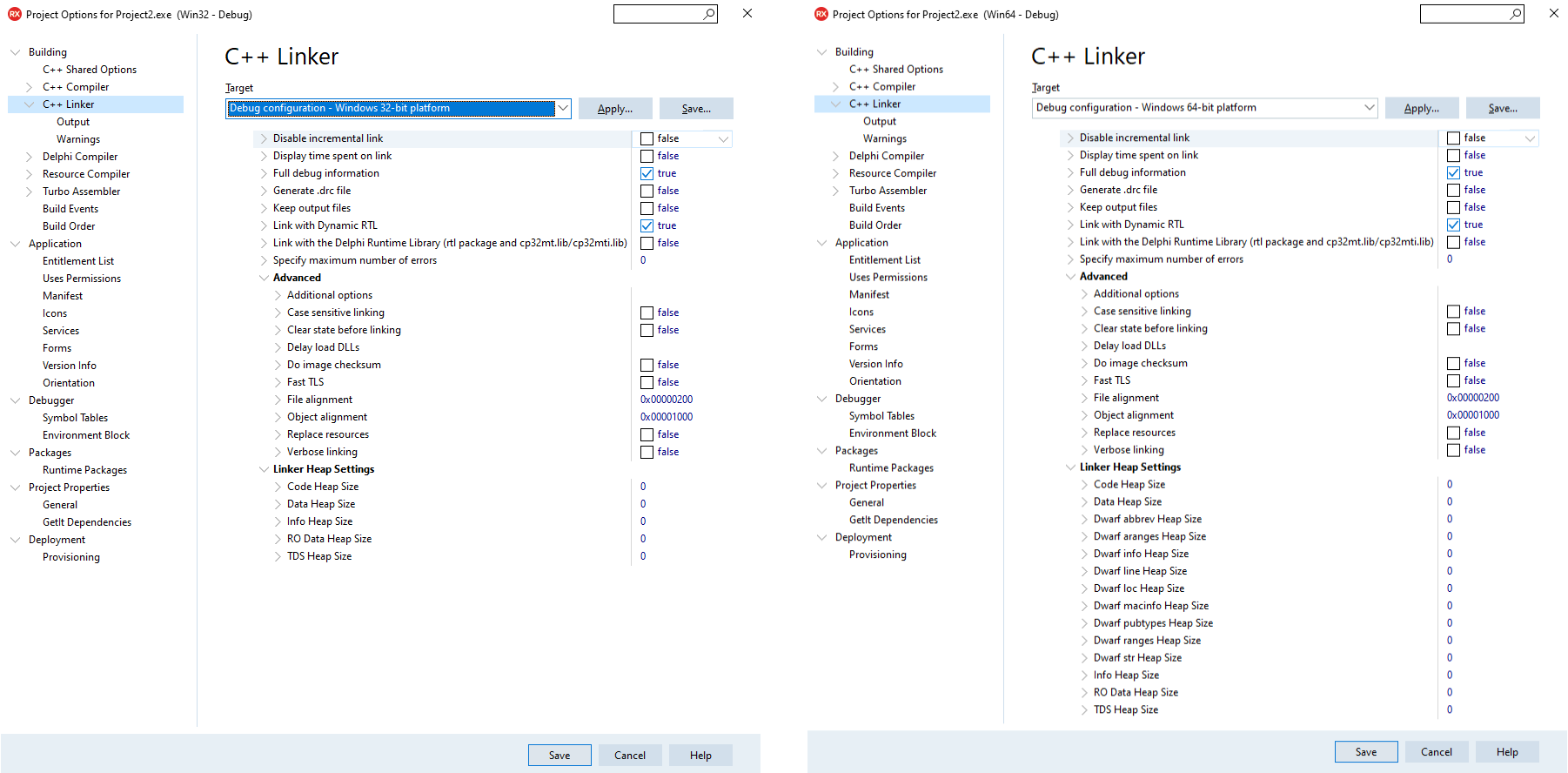This screenshot has width=1568, height=773.
Task: Select Turbo Assembler in Win32 tree
Action: [x=82, y=192]
